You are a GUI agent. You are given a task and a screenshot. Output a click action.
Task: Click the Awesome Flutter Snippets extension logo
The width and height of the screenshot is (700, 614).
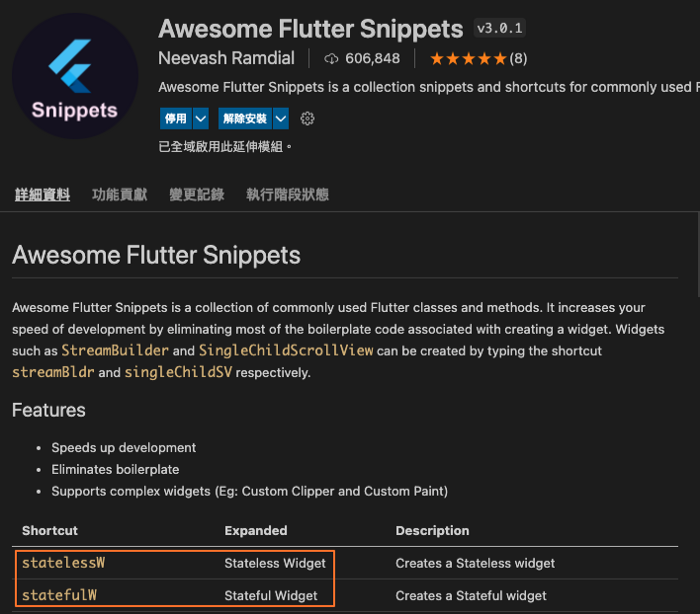click(x=75, y=76)
